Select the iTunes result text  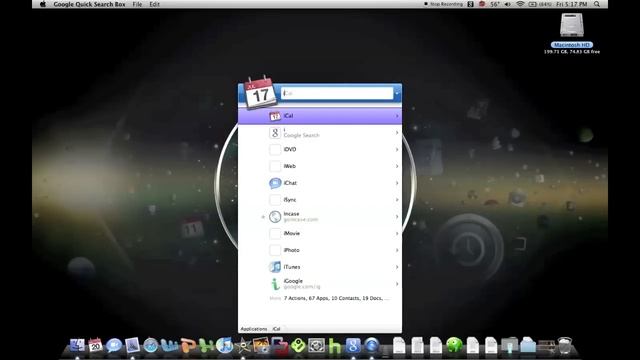point(292,267)
